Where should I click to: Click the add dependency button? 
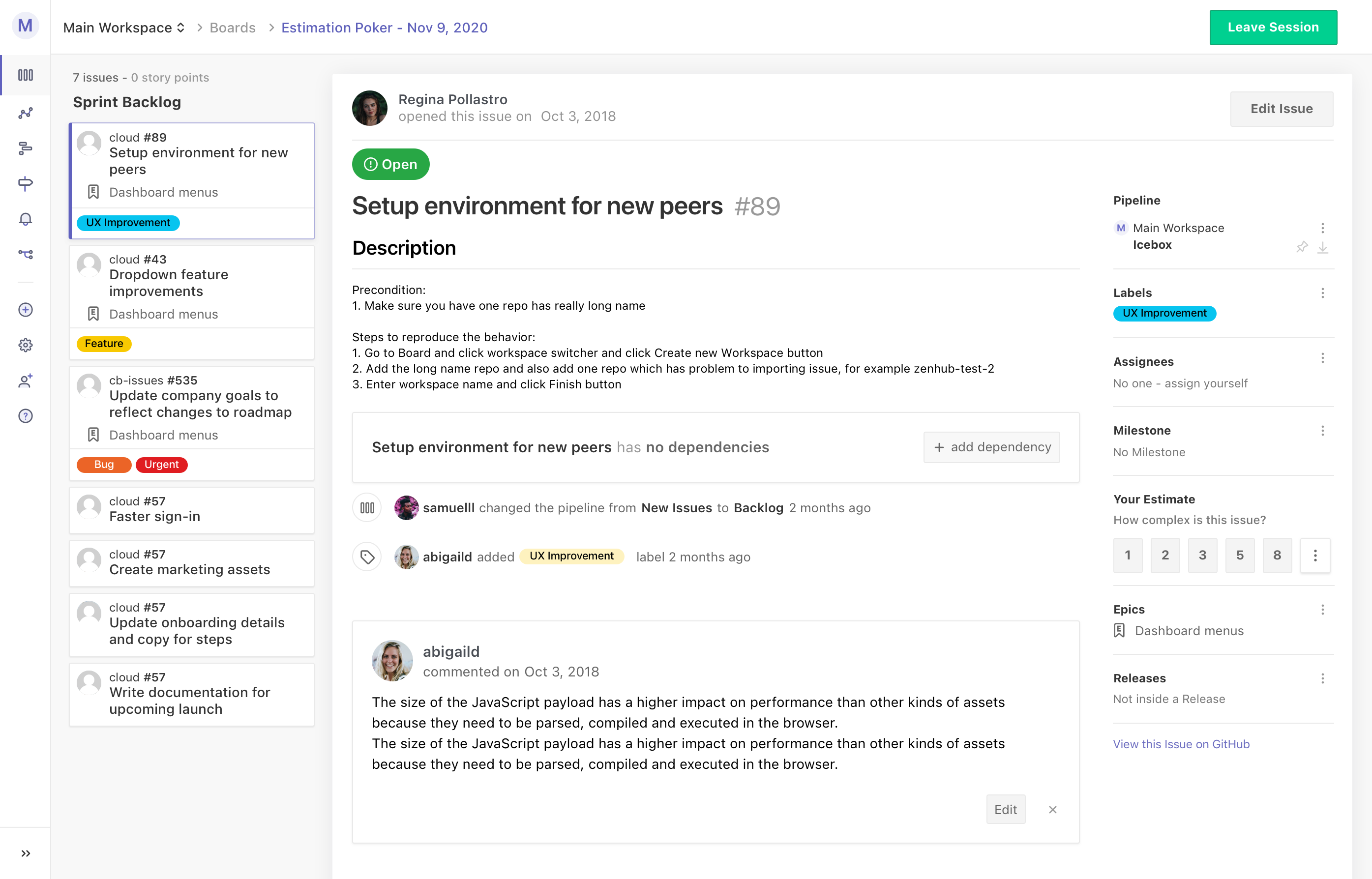coord(991,447)
